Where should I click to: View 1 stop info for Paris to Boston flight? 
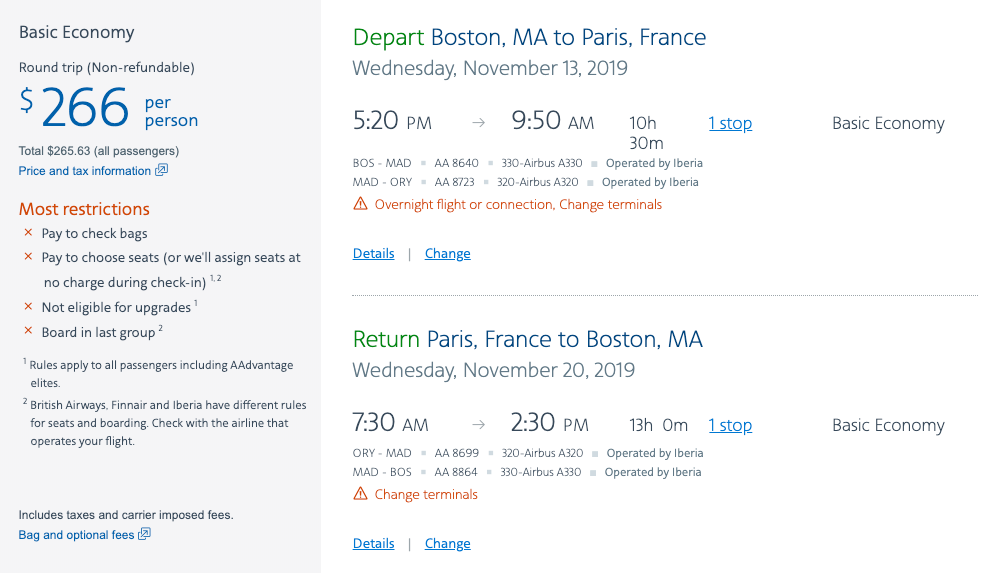[730, 425]
